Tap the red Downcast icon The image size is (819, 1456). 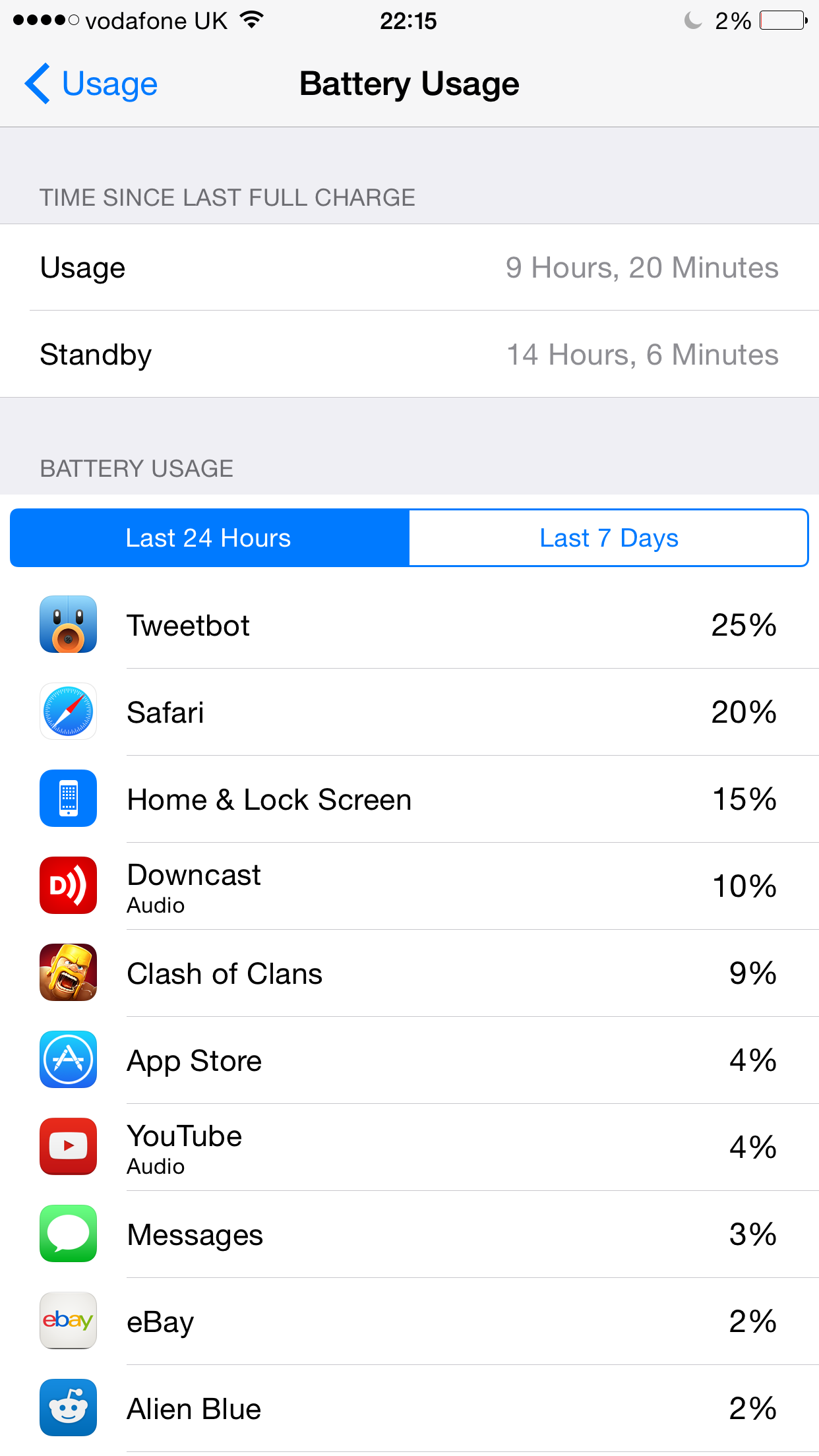click(x=68, y=886)
